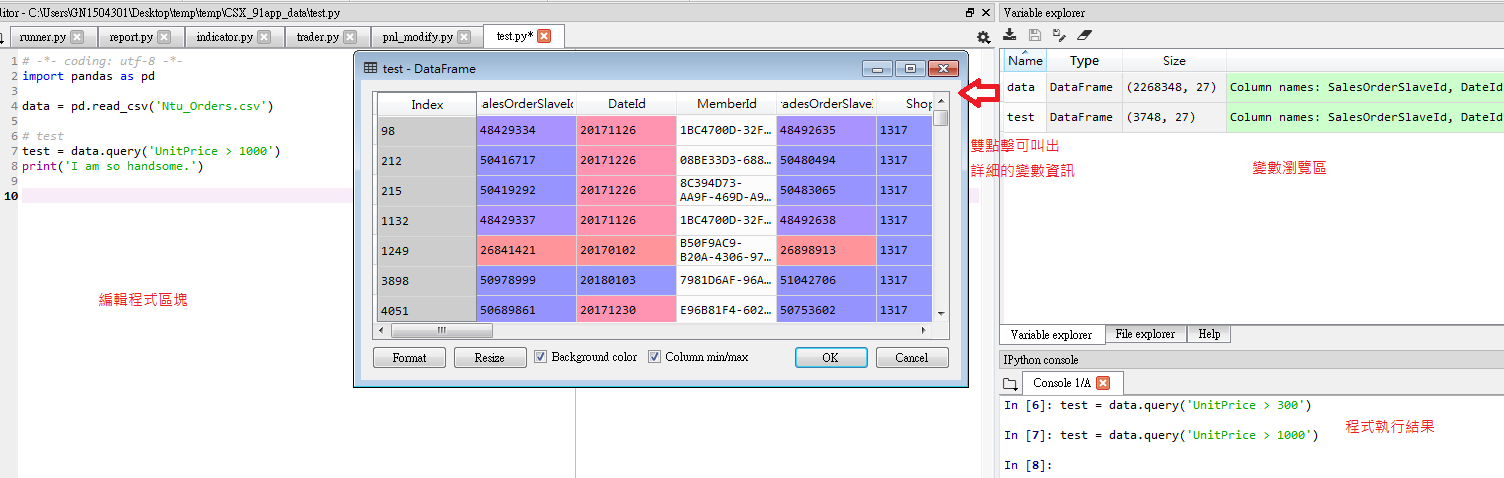Screen dimensions: 1504x478
Task: Toggle the Background color checkbox
Action: click(x=541, y=357)
